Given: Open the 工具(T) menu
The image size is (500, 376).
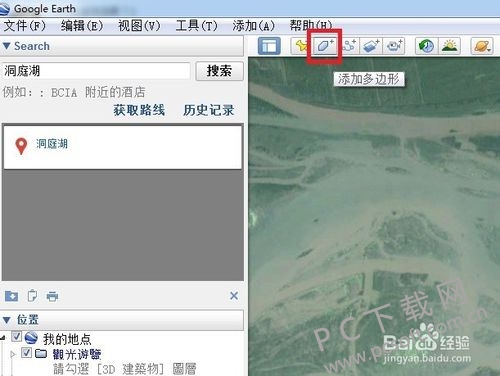Looking at the screenshot, I should [196, 25].
